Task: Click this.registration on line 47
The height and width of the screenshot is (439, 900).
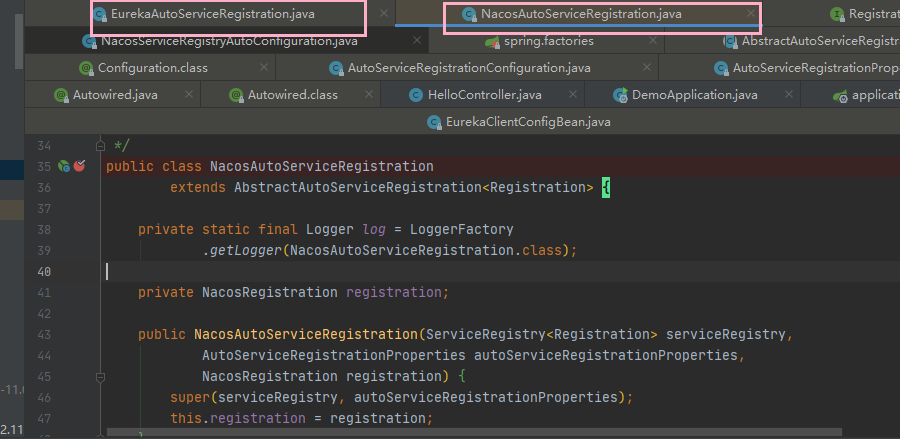Action: coord(238,418)
